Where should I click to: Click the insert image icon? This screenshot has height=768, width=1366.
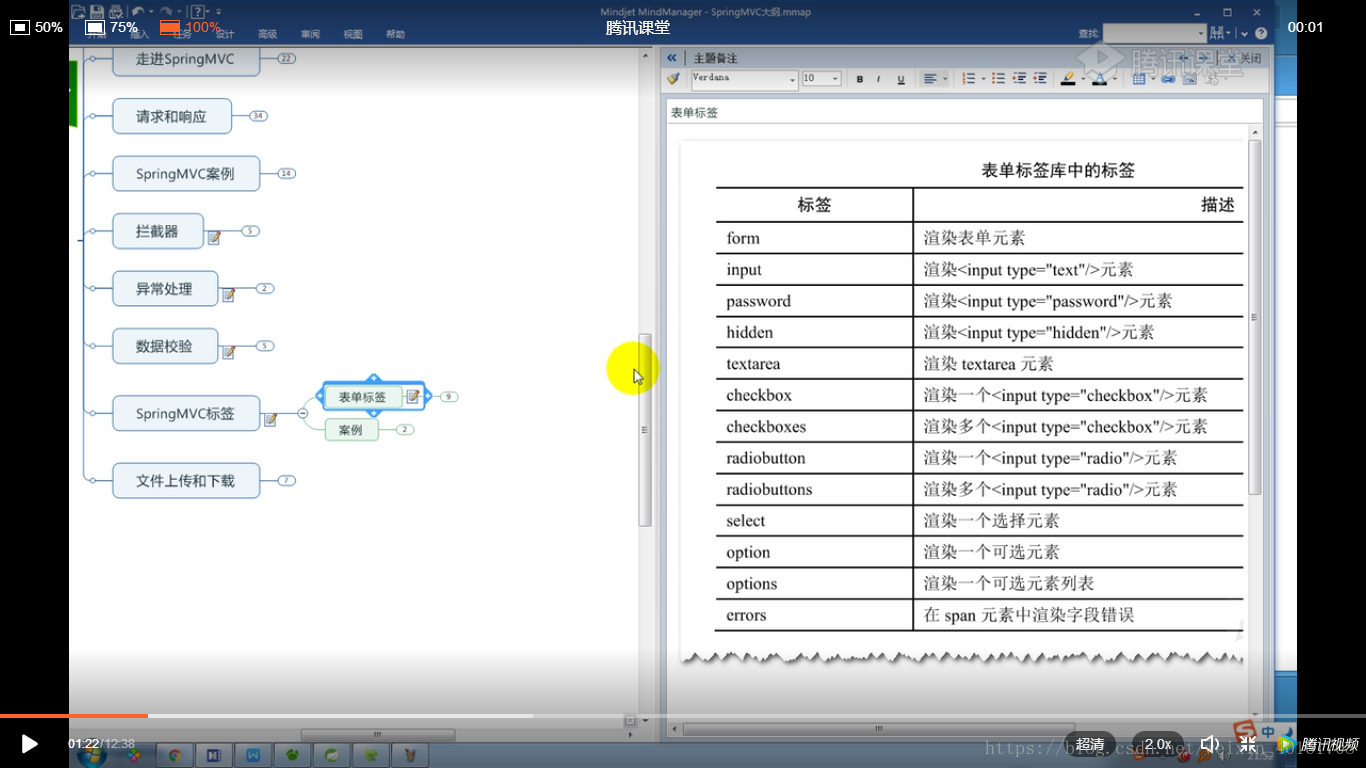tap(1189, 79)
